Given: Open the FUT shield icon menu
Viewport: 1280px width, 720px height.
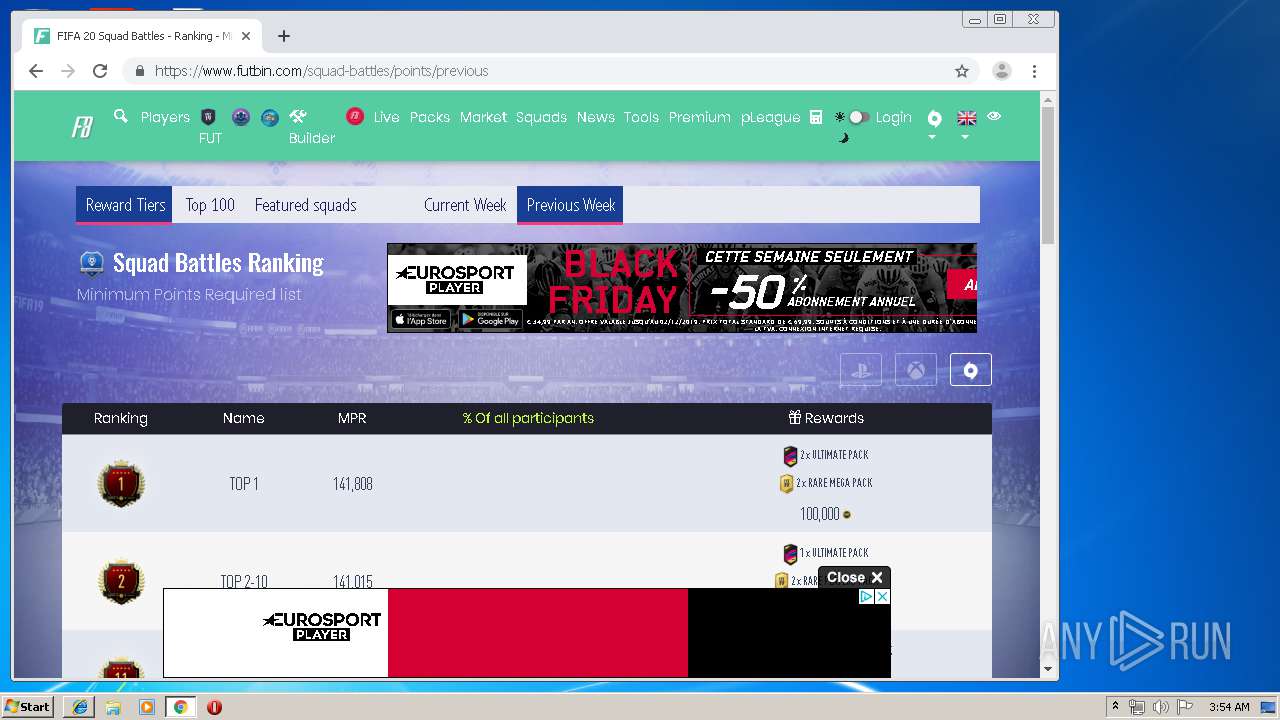Looking at the screenshot, I should pyautogui.click(x=209, y=117).
